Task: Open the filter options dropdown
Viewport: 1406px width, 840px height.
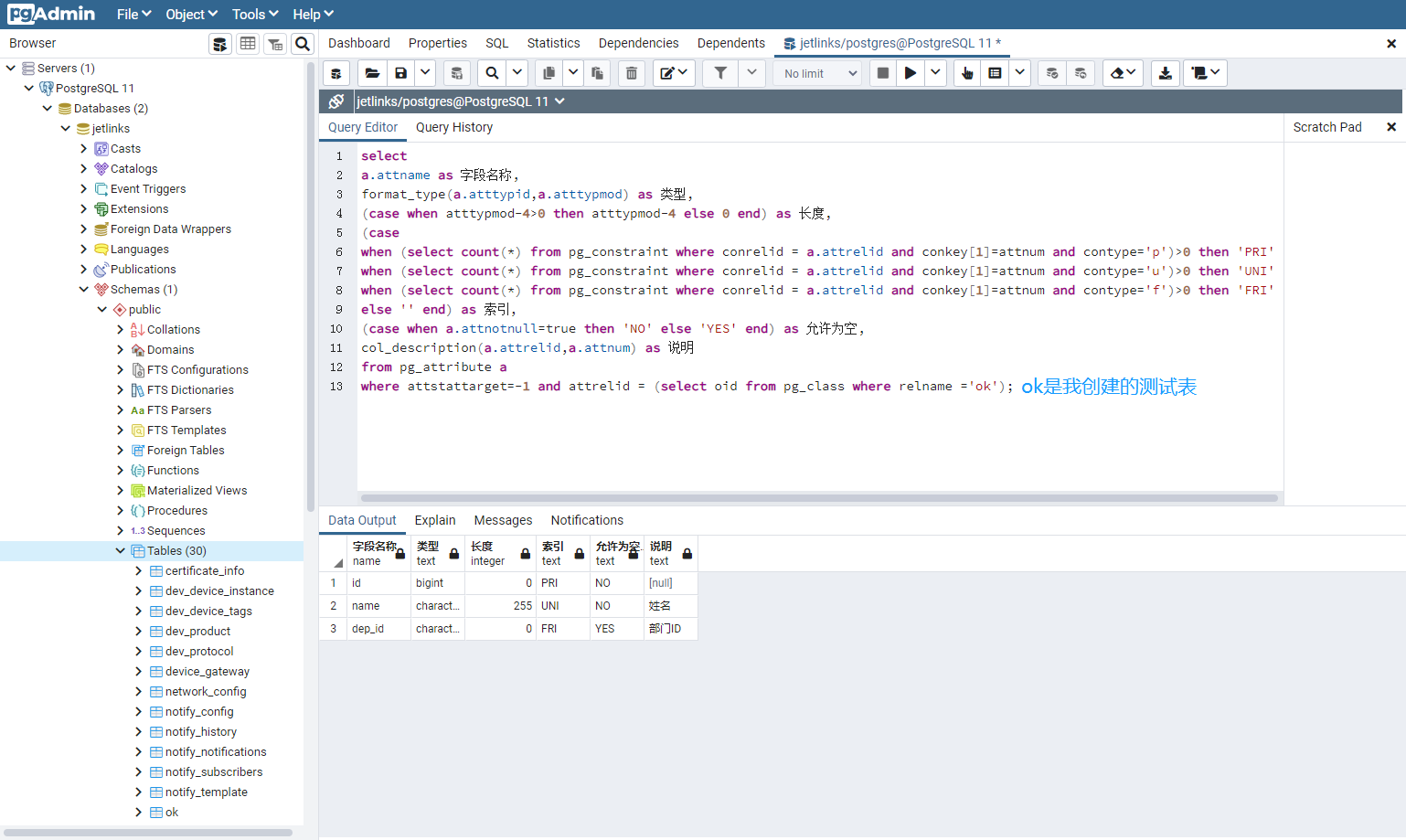Action: [x=751, y=73]
